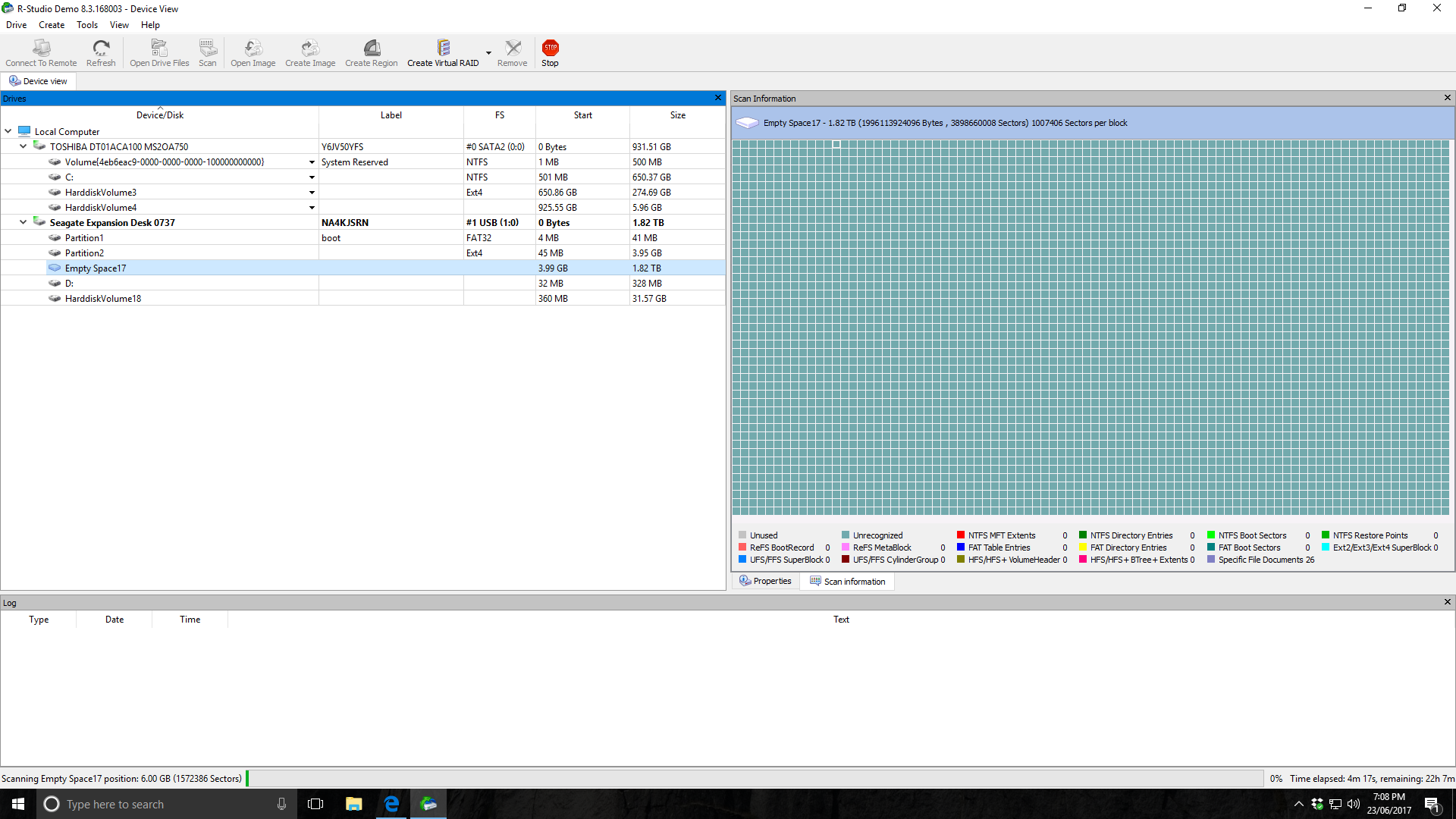The height and width of the screenshot is (819, 1456).
Task: Click the Date column header in Log
Action: click(115, 620)
